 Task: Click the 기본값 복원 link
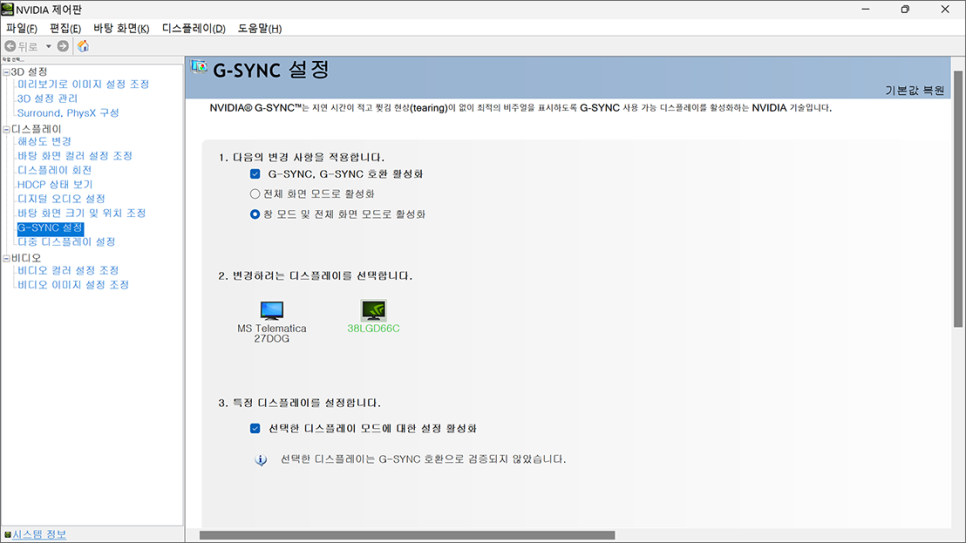[x=914, y=90]
